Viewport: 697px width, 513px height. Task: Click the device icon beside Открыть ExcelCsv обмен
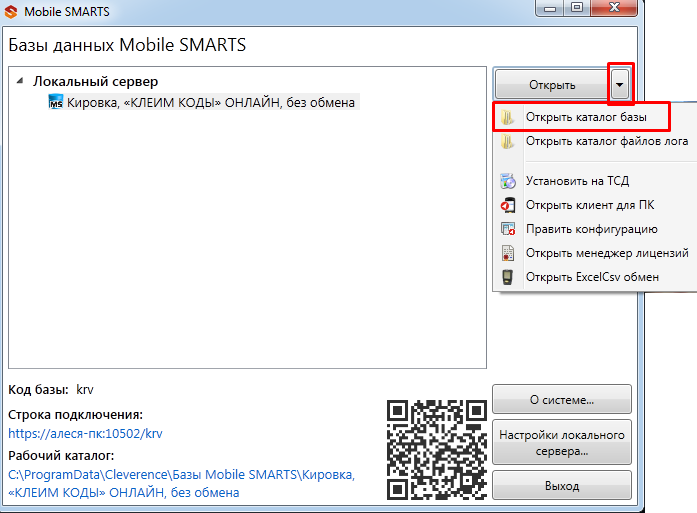point(507,277)
